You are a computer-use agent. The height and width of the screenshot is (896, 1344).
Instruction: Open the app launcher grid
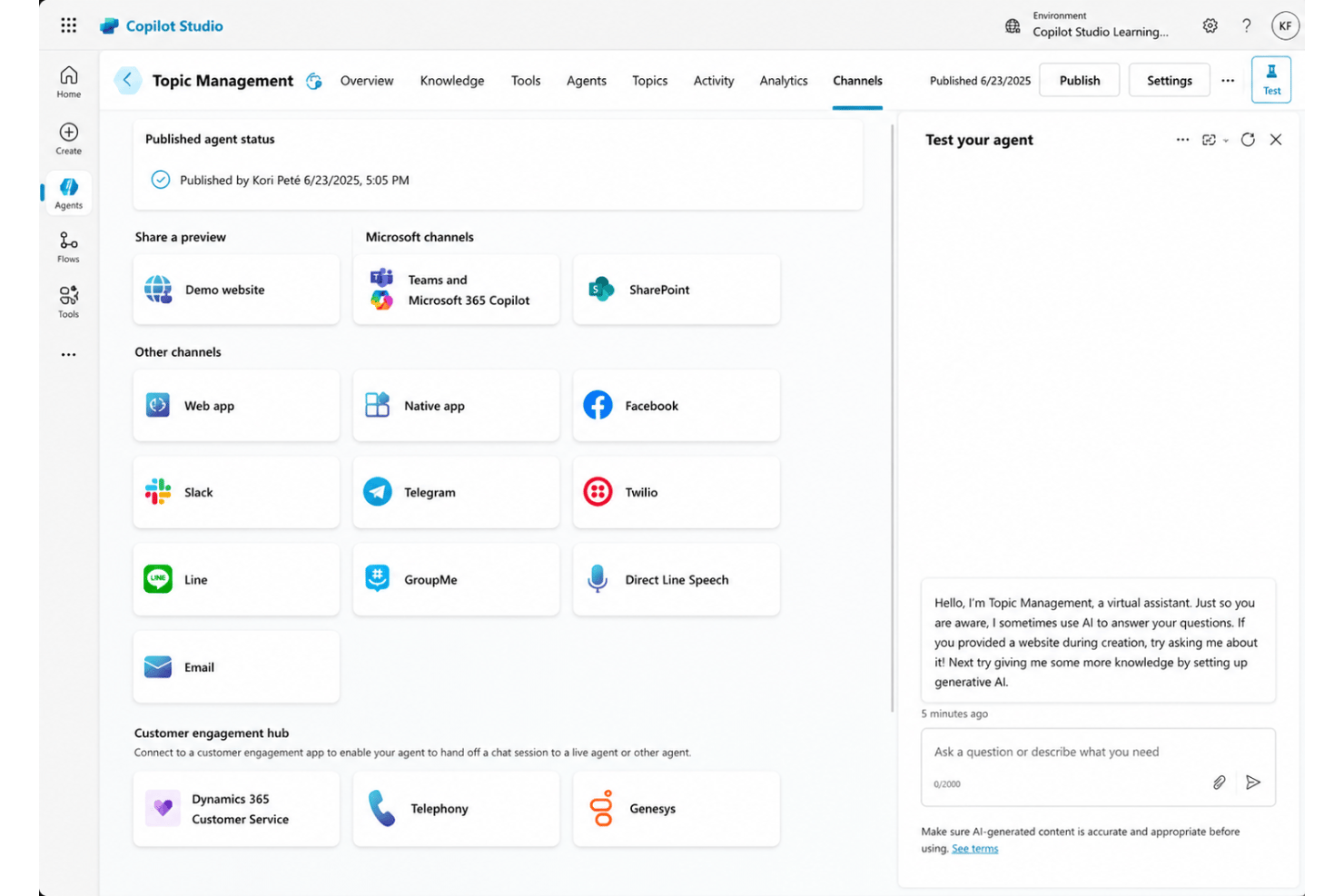[69, 25]
